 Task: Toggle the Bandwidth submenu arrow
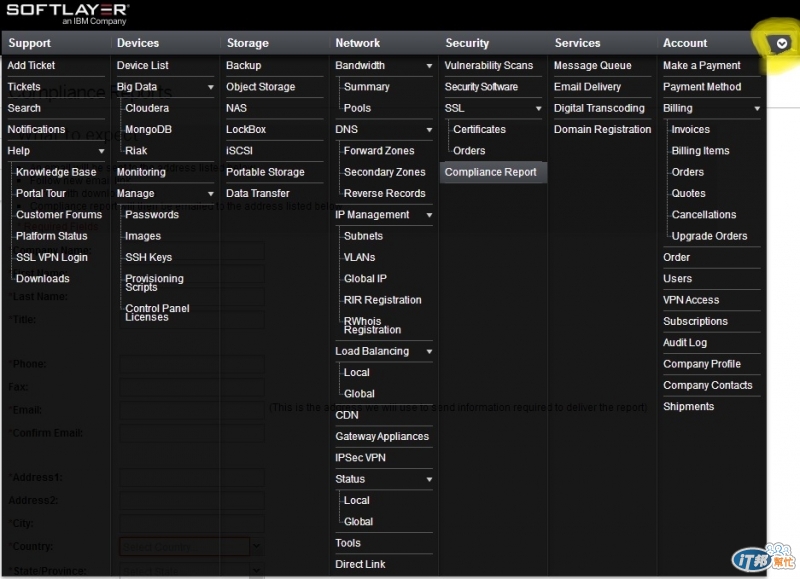[x=429, y=66]
